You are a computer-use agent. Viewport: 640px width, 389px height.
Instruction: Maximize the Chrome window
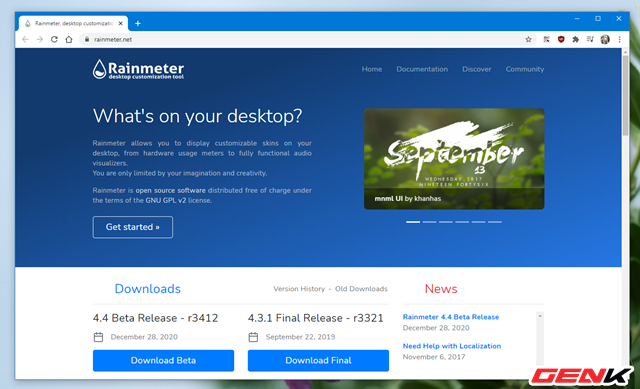pos(598,19)
